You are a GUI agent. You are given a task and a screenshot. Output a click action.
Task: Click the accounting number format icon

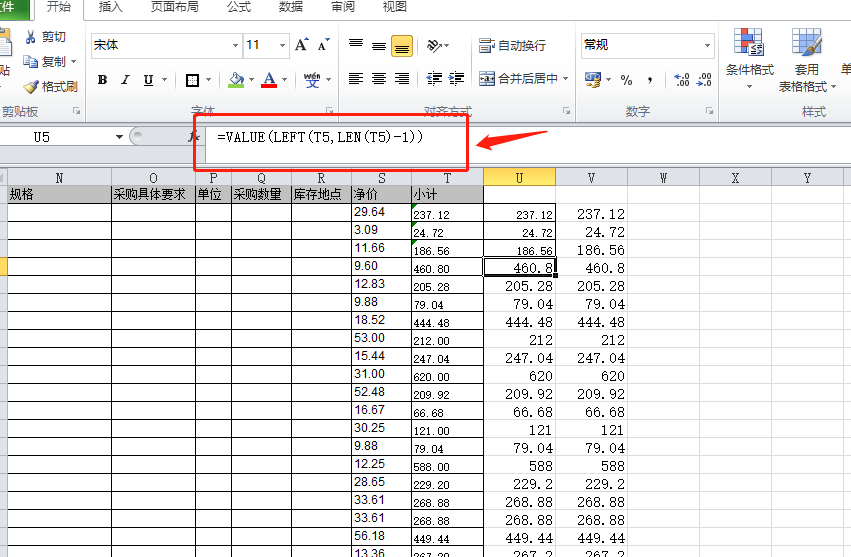coord(592,80)
